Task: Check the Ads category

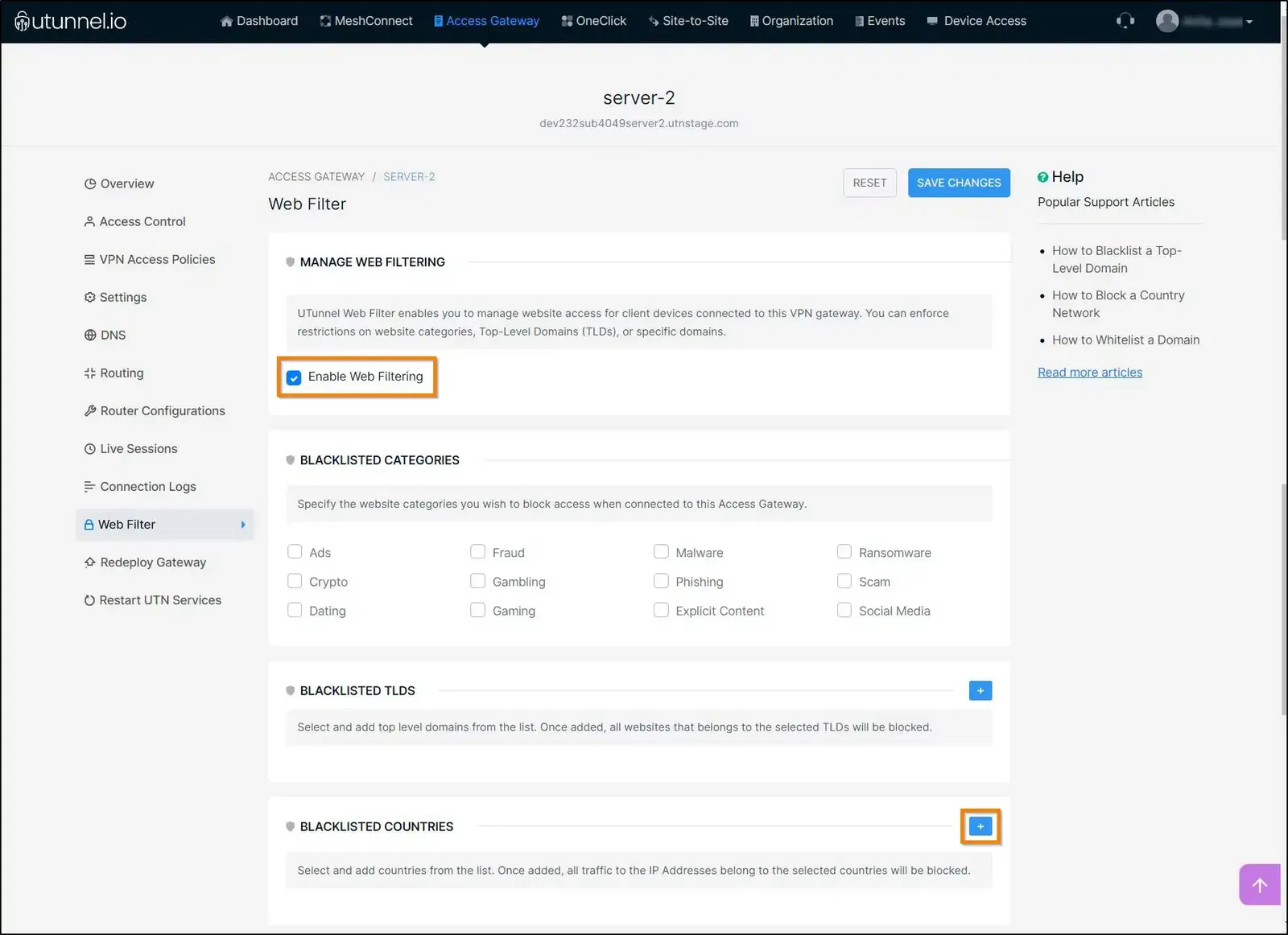Action: pos(295,551)
